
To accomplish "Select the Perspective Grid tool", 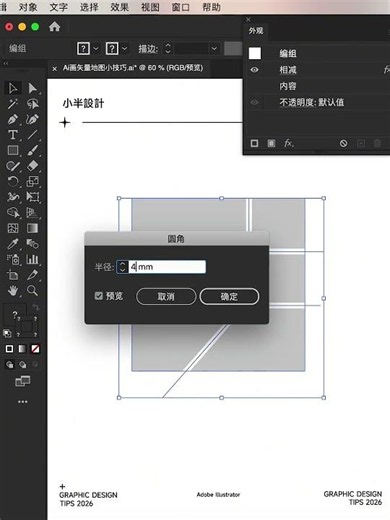I will 32,213.
